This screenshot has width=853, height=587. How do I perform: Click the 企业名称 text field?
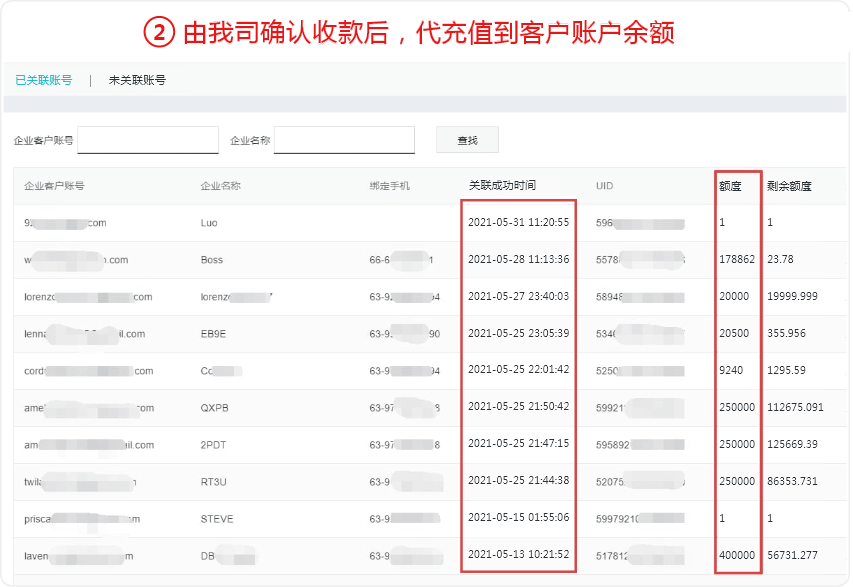344,140
